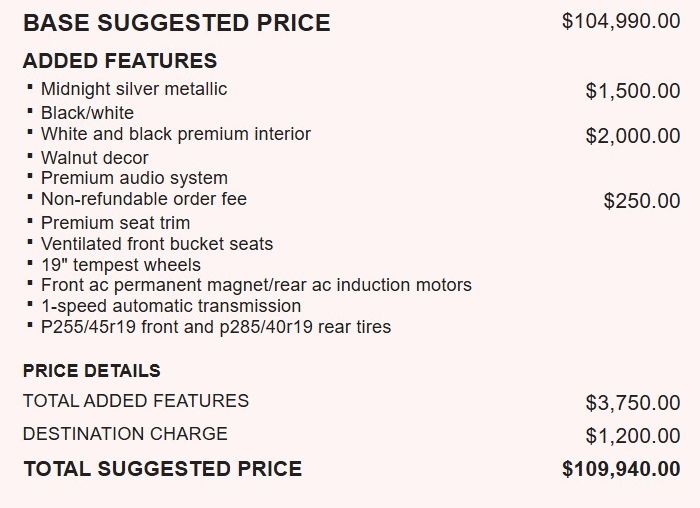Click Ventilated front bucket seats
The image size is (700, 508).
[x=157, y=244]
